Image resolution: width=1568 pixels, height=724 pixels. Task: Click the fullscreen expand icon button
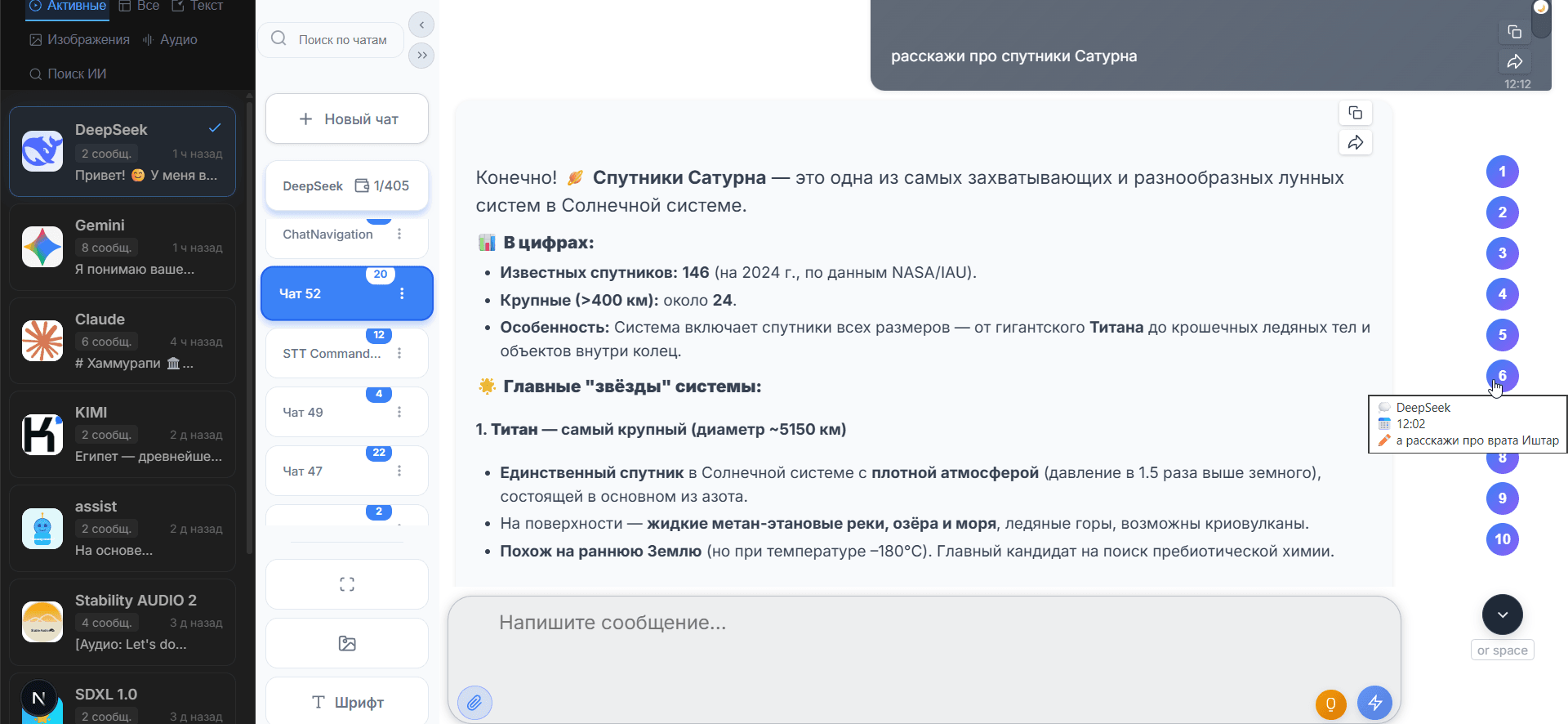[x=347, y=584]
